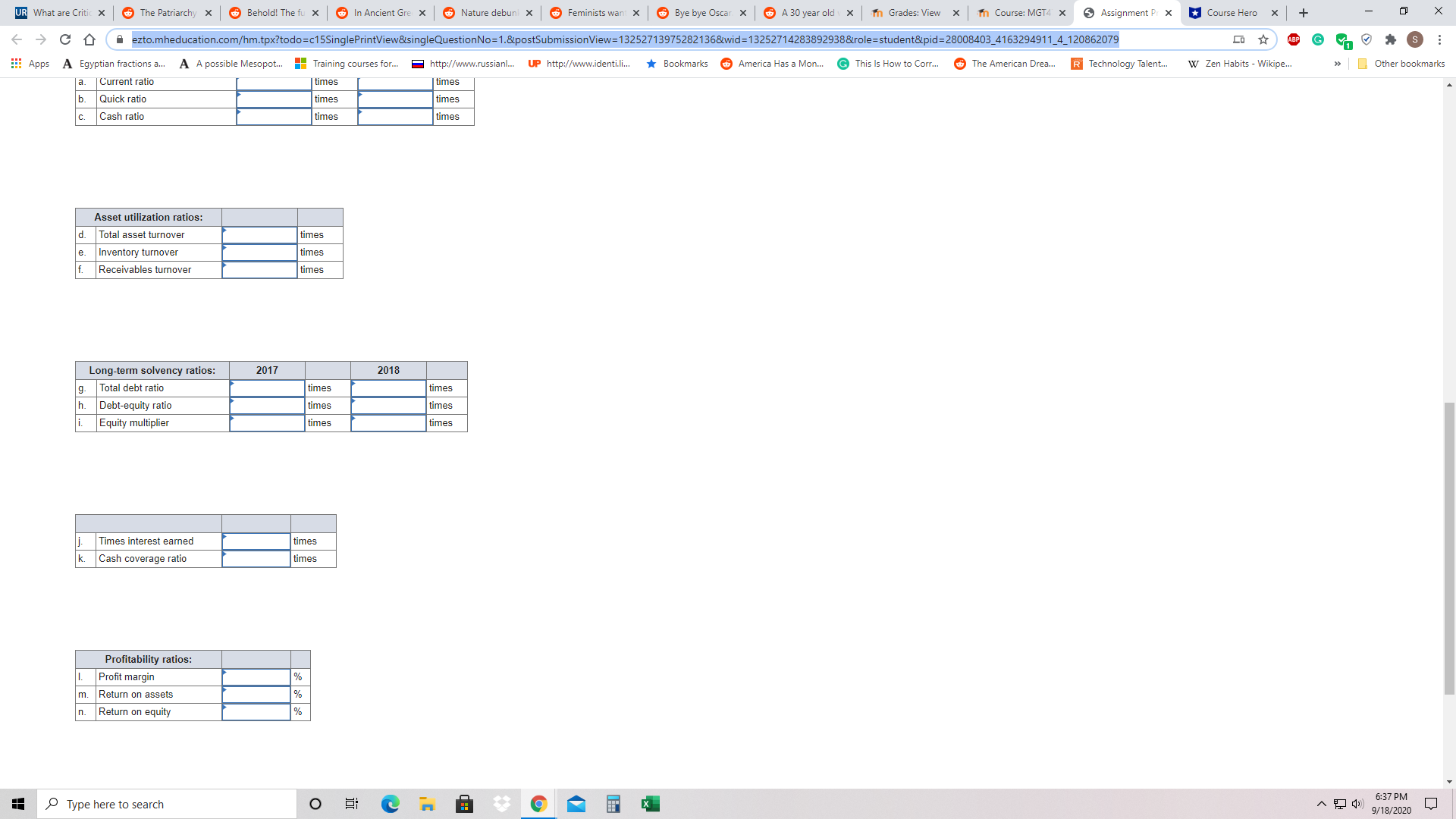Bookmark this page using the star icon
Viewport: 1456px width, 819px height.
[1264, 39]
